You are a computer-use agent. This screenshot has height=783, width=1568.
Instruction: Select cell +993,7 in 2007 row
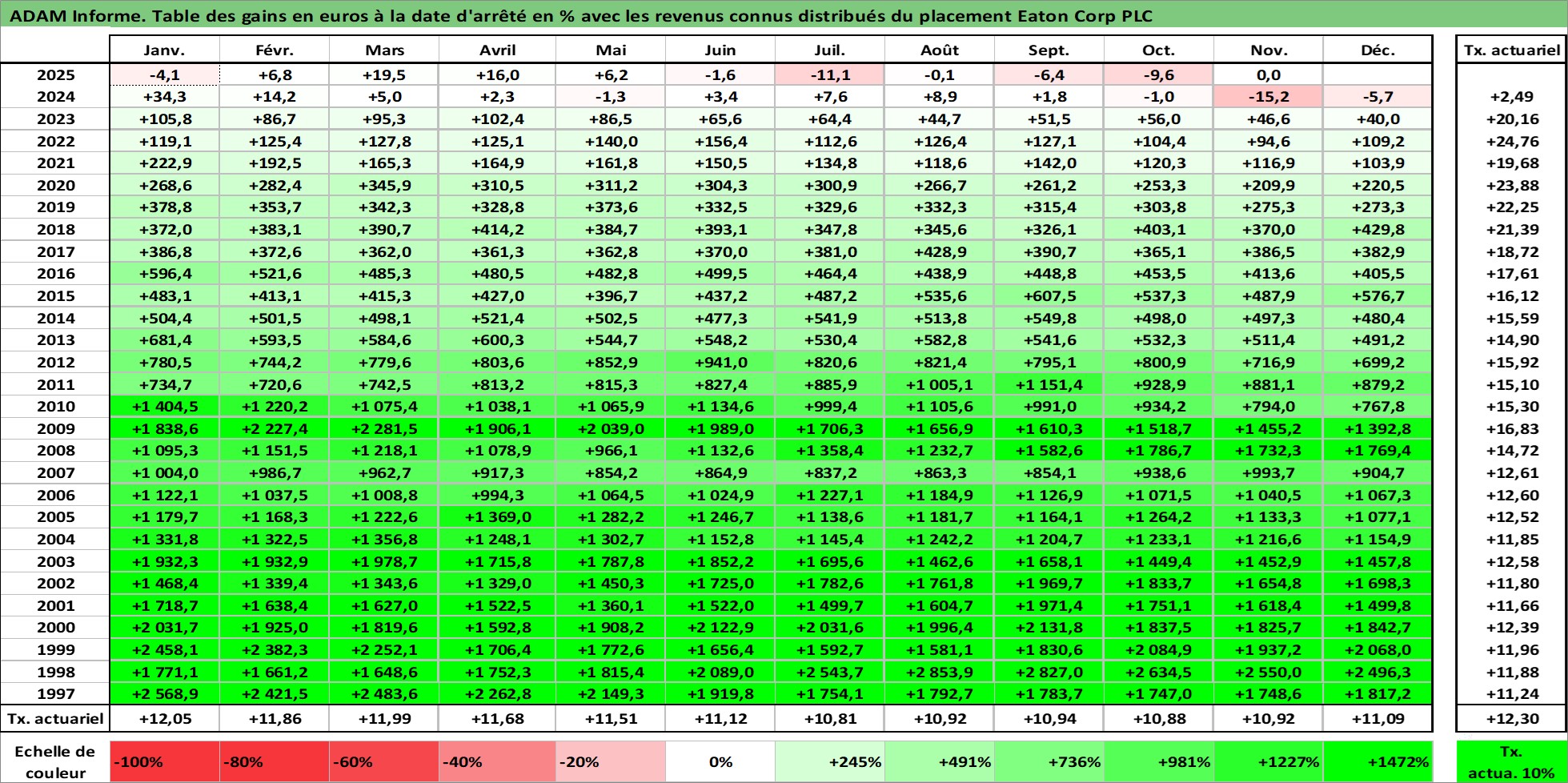(1268, 473)
